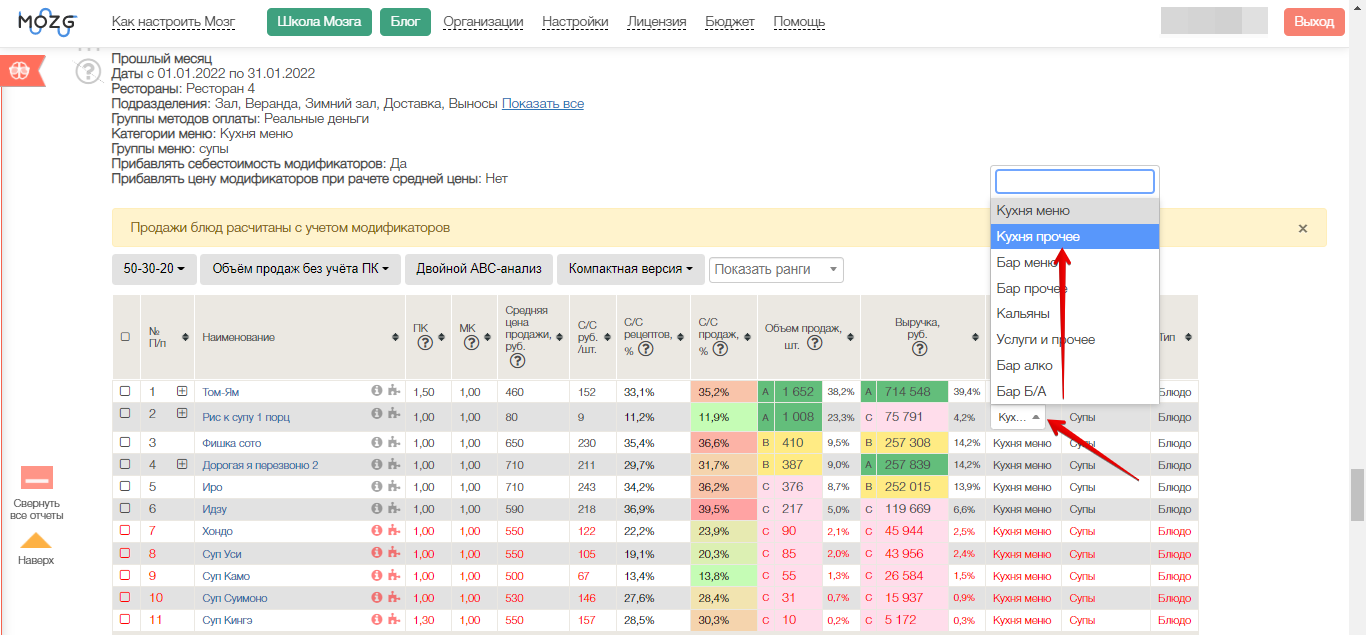Click the МК column help icon

tap(471, 343)
